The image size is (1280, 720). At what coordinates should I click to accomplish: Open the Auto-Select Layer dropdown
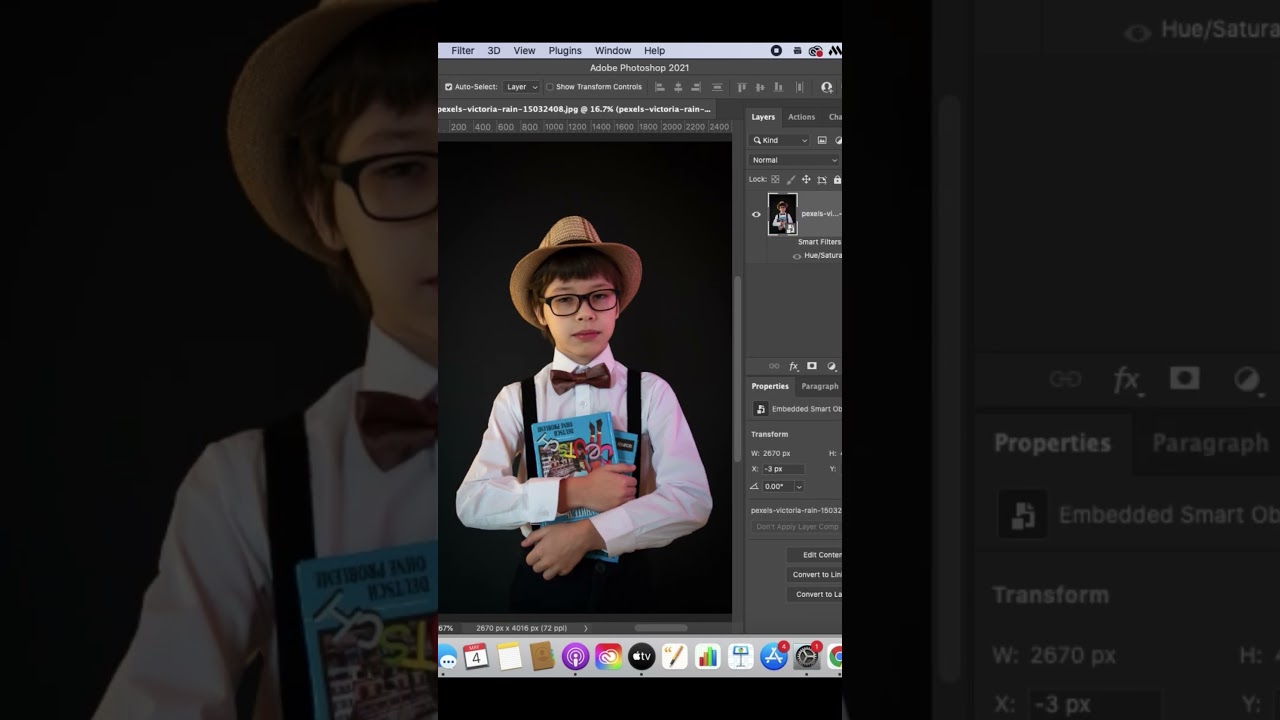(x=522, y=87)
